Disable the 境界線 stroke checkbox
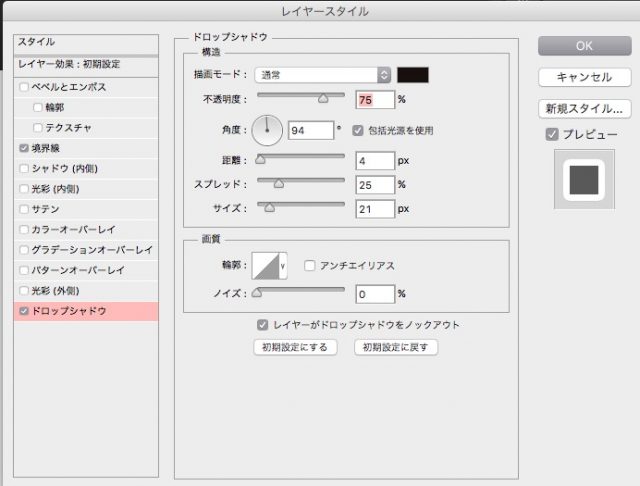This screenshot has height=486, width=640. pyautogui.click(x=24, y=147)
